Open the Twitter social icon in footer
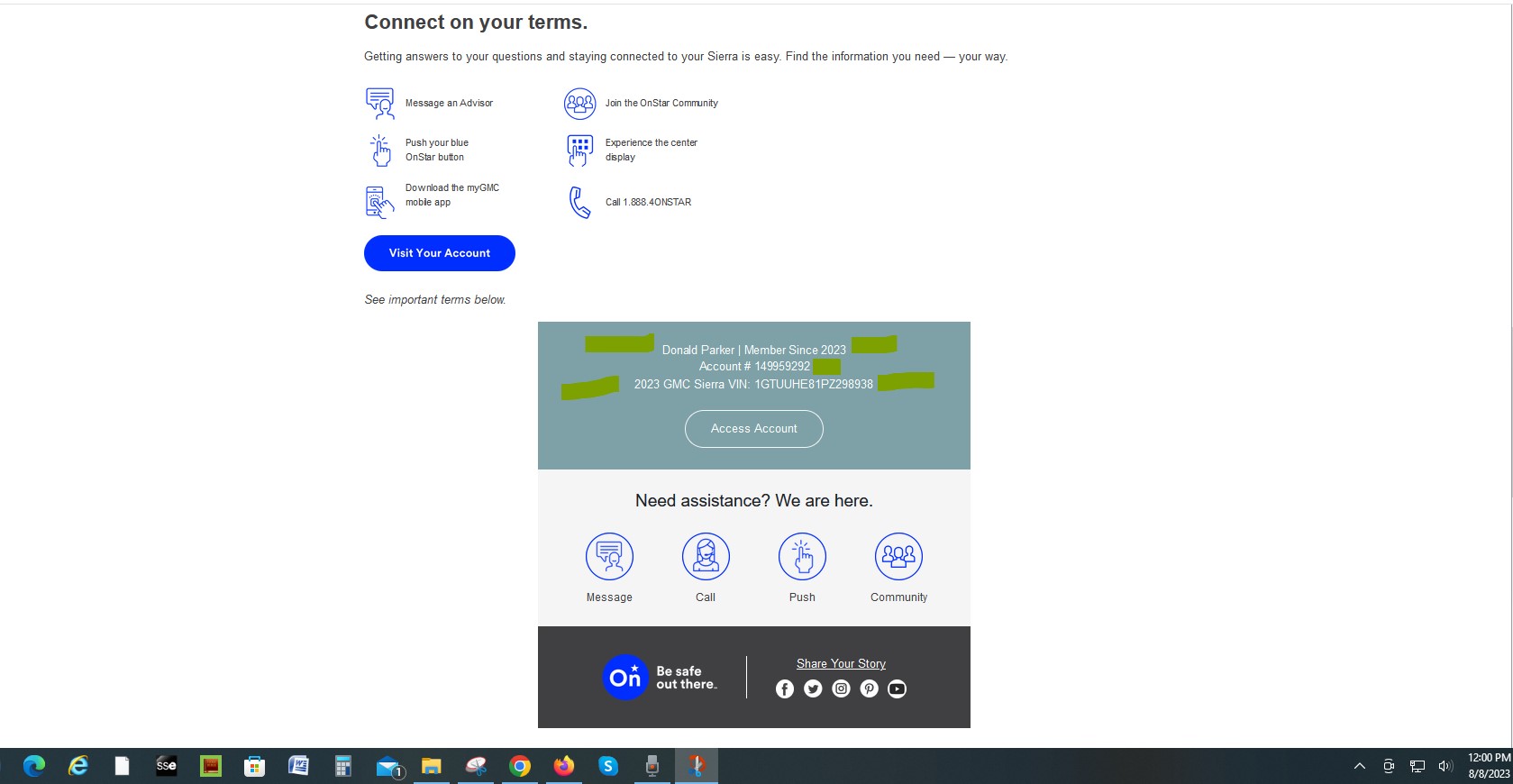The image size is (1513, 784). tap(813, 689)
